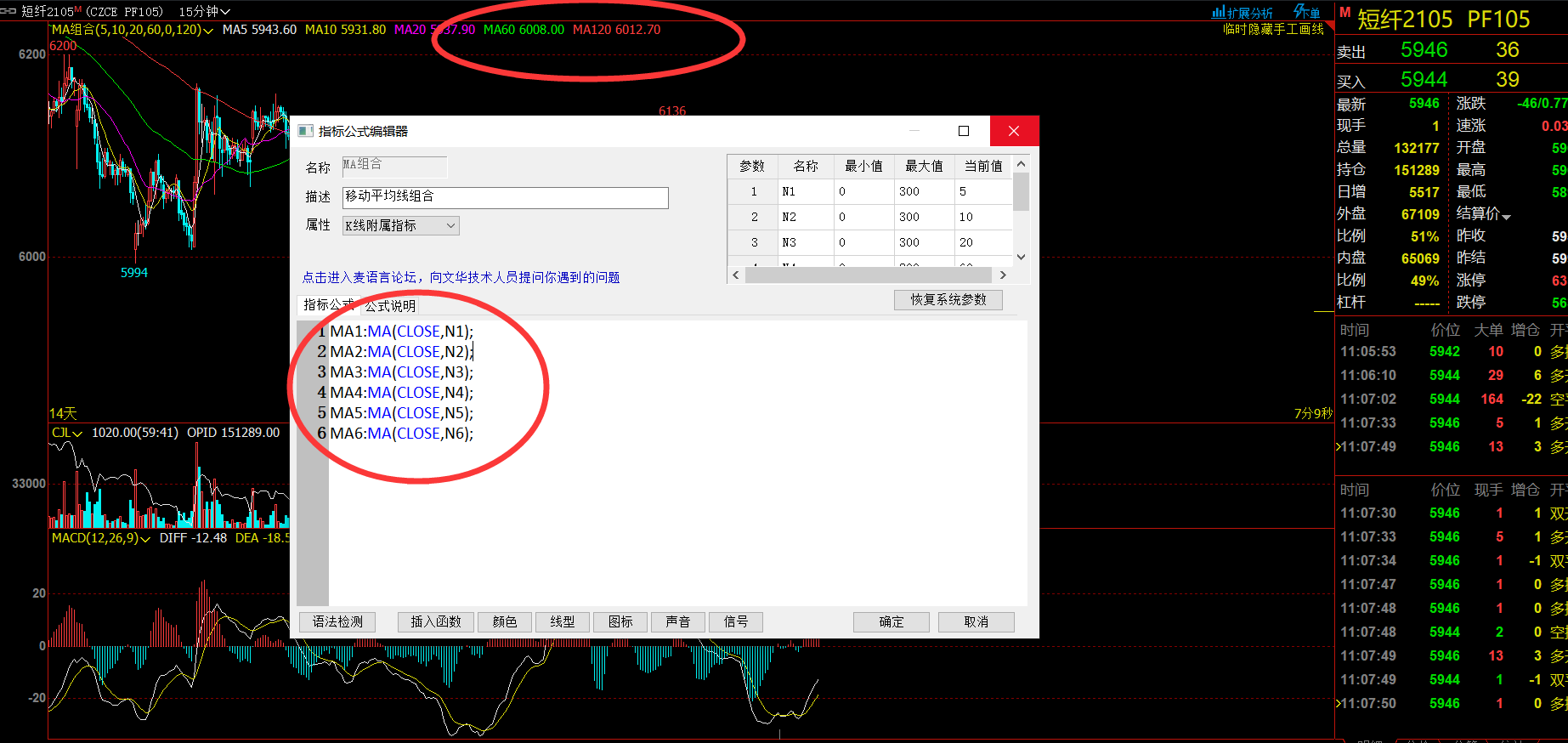The image size is (1568, 743).
Task: Click the parameter table's scroll-up arrow
Action: point(1022,164)
